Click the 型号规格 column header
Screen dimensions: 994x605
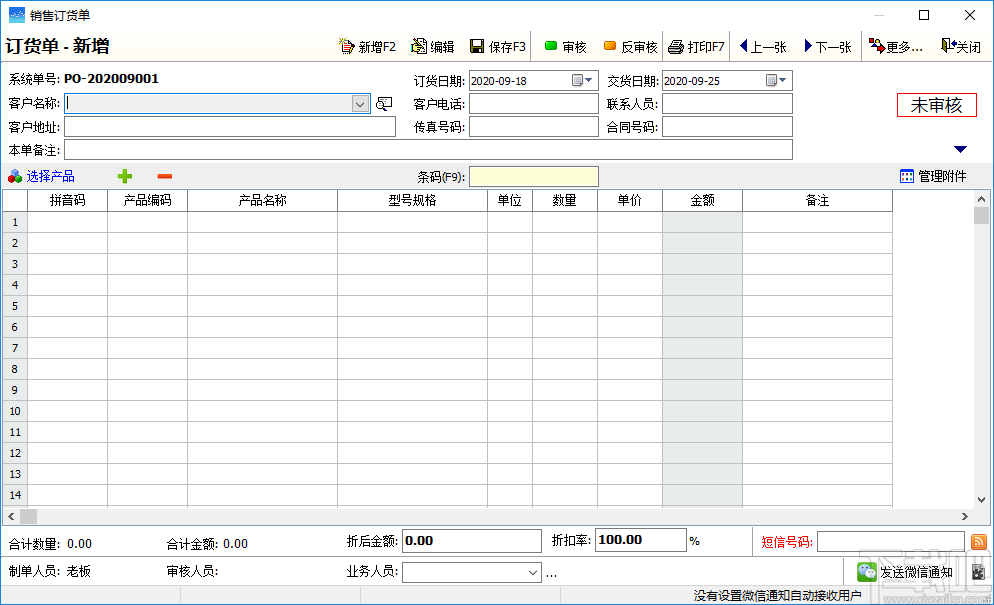coord(412,200)
